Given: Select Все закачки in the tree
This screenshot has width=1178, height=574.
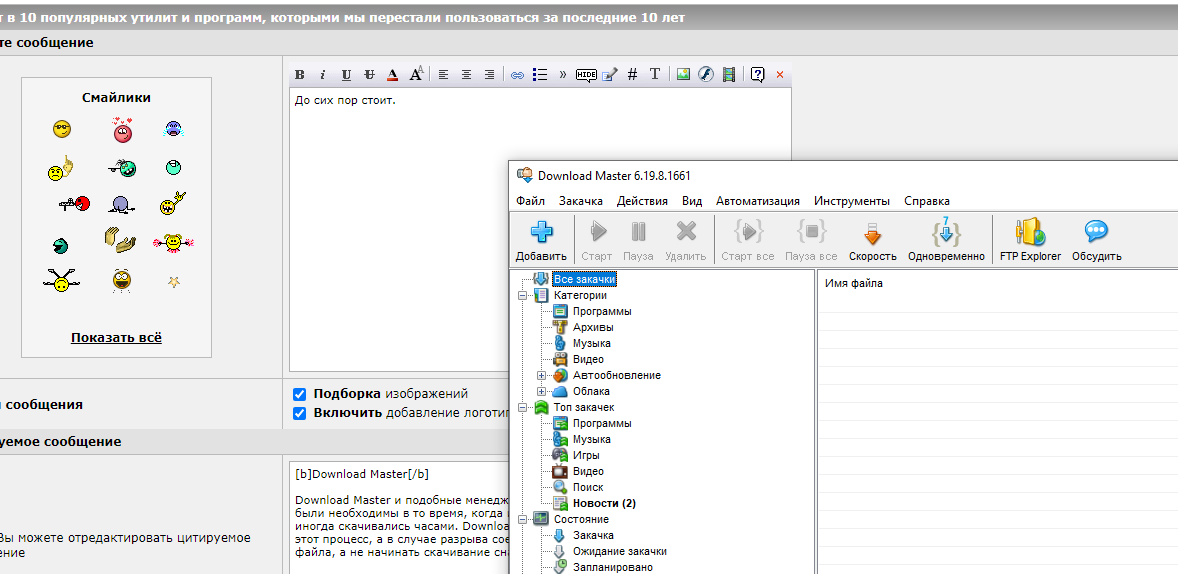Looking at the screenshot, I should [584, 279].
